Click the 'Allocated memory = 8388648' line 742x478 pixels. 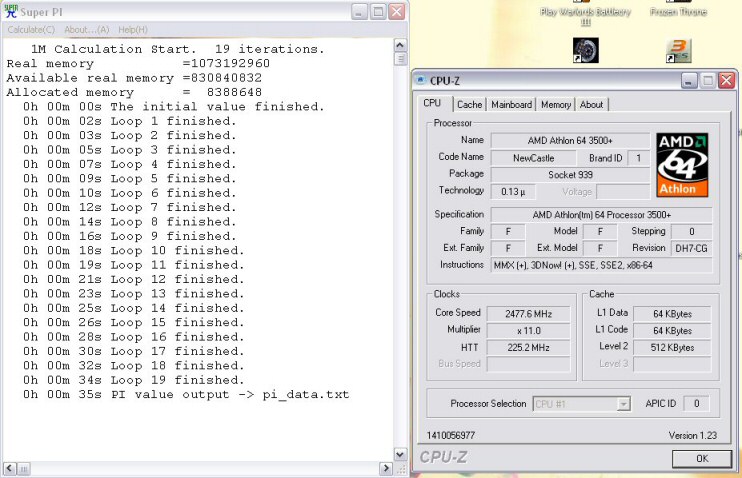pos(134,92)
